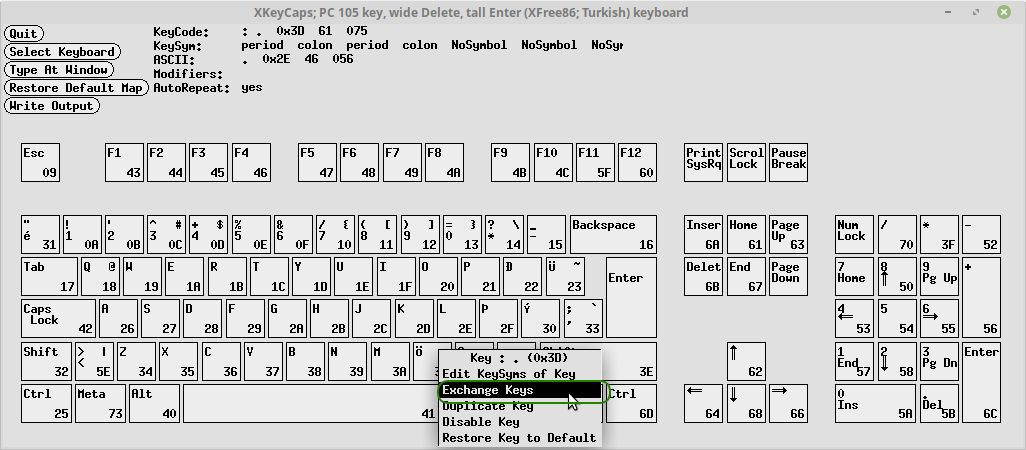Click the Type At Window button
1026x450 pixels.
click(x=59, y=69)
